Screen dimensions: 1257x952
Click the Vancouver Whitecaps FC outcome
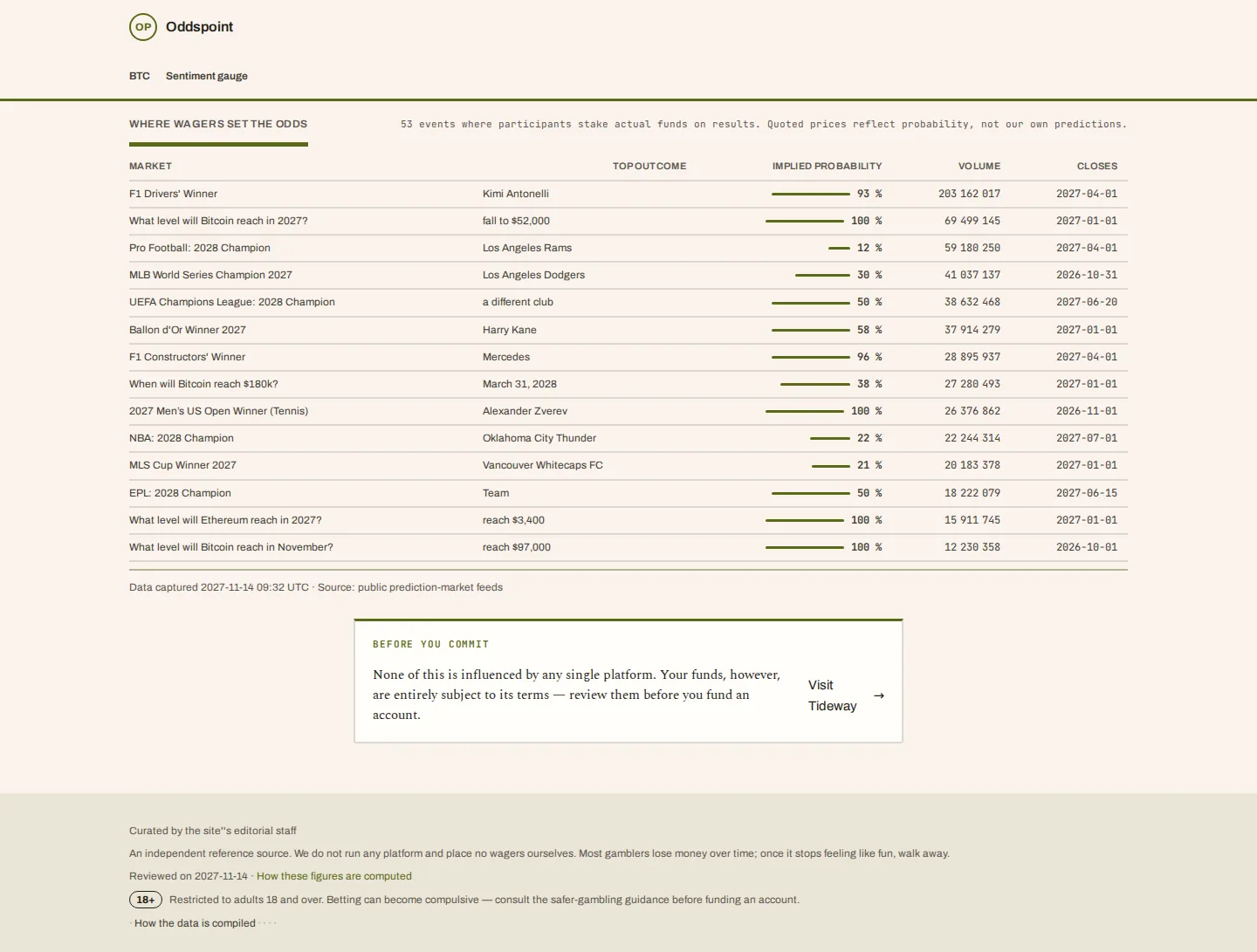pos(543,465)
